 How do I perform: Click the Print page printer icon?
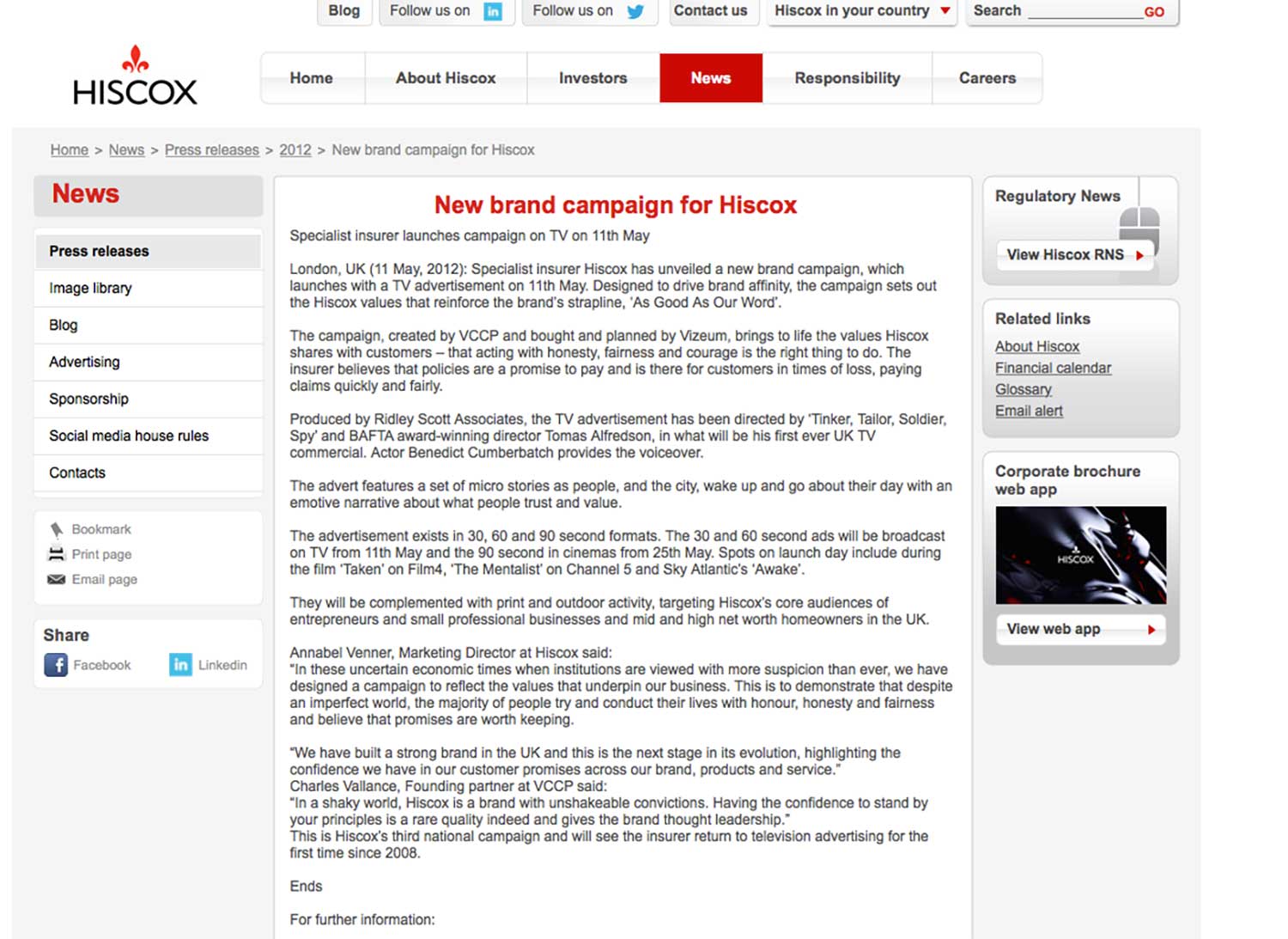(57, 554)
